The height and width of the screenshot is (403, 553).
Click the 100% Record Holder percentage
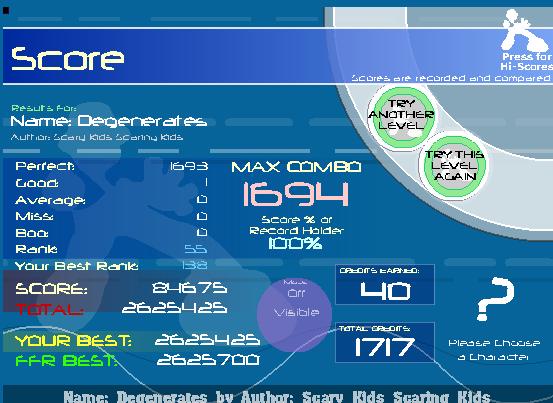pos(295,244)
